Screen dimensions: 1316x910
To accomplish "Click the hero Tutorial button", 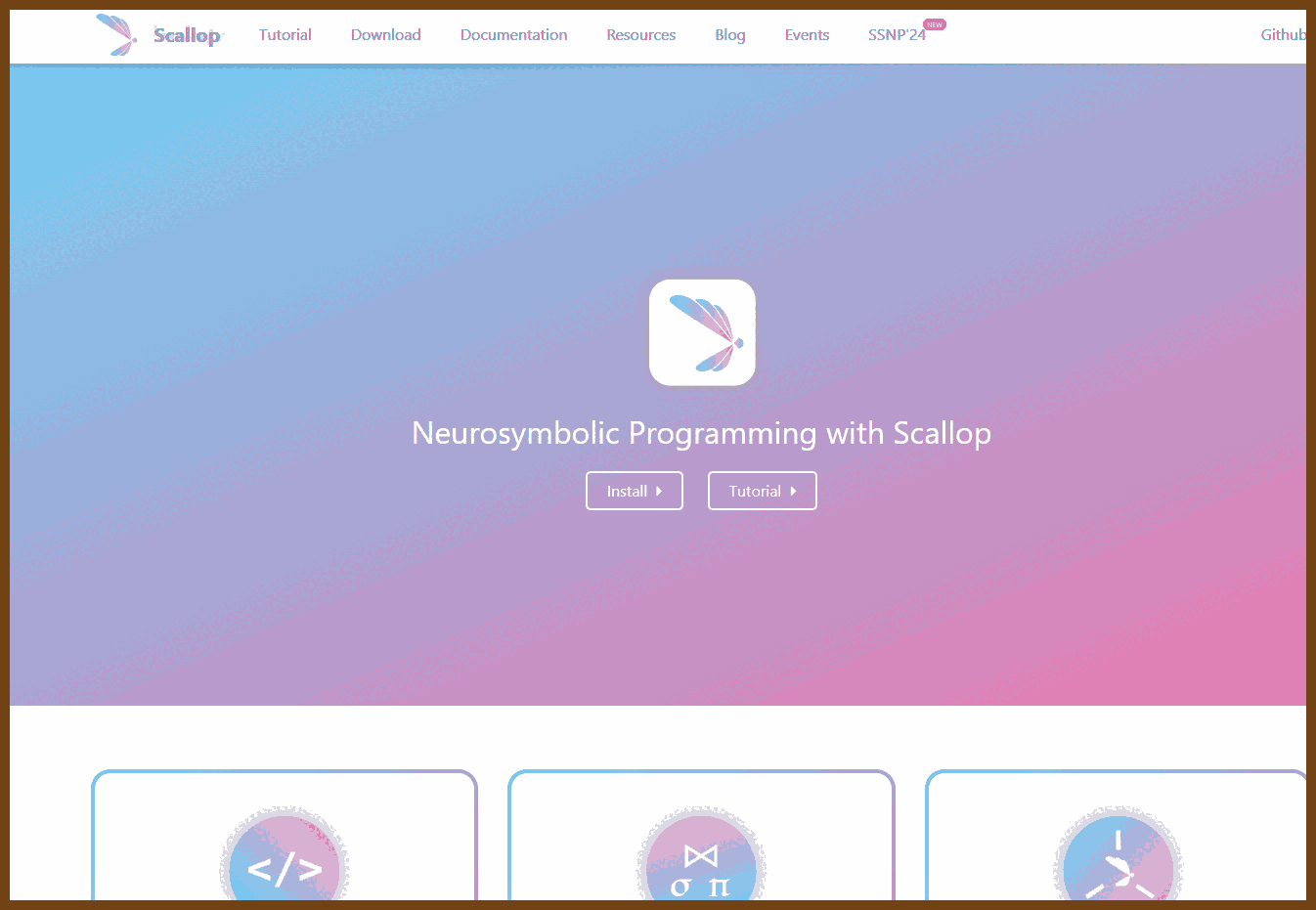I will tap(763, 491).
